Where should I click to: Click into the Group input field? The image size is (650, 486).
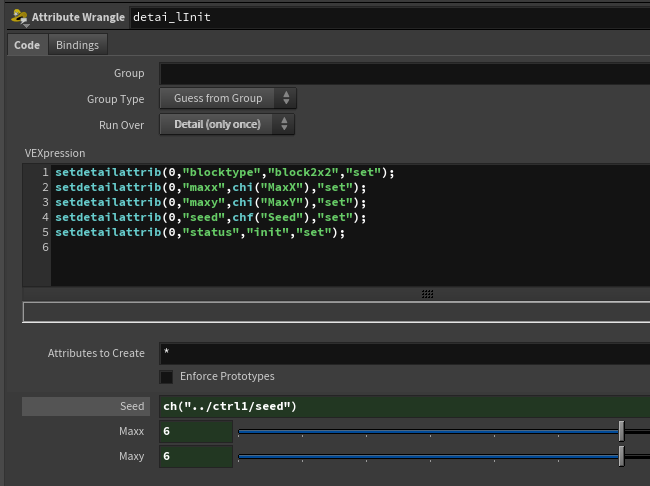click(x=405, y=74)
